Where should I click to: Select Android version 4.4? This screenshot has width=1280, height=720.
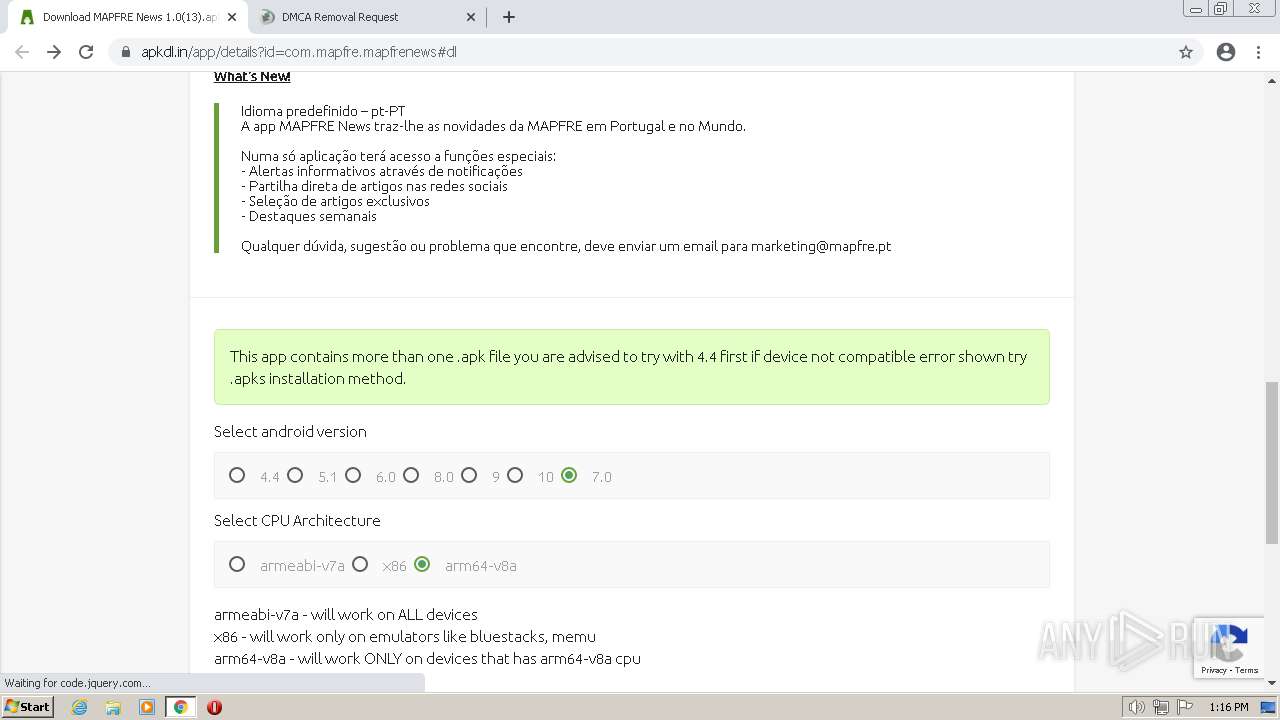coord(237,475)
